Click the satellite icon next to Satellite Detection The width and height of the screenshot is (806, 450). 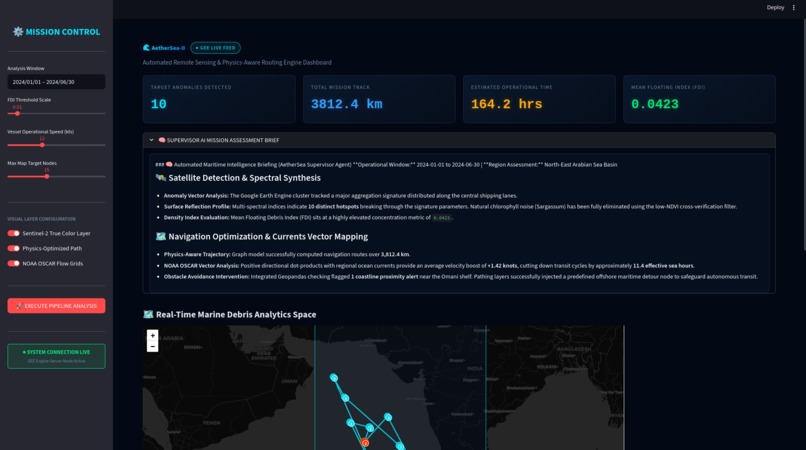[x=160, y=178]
